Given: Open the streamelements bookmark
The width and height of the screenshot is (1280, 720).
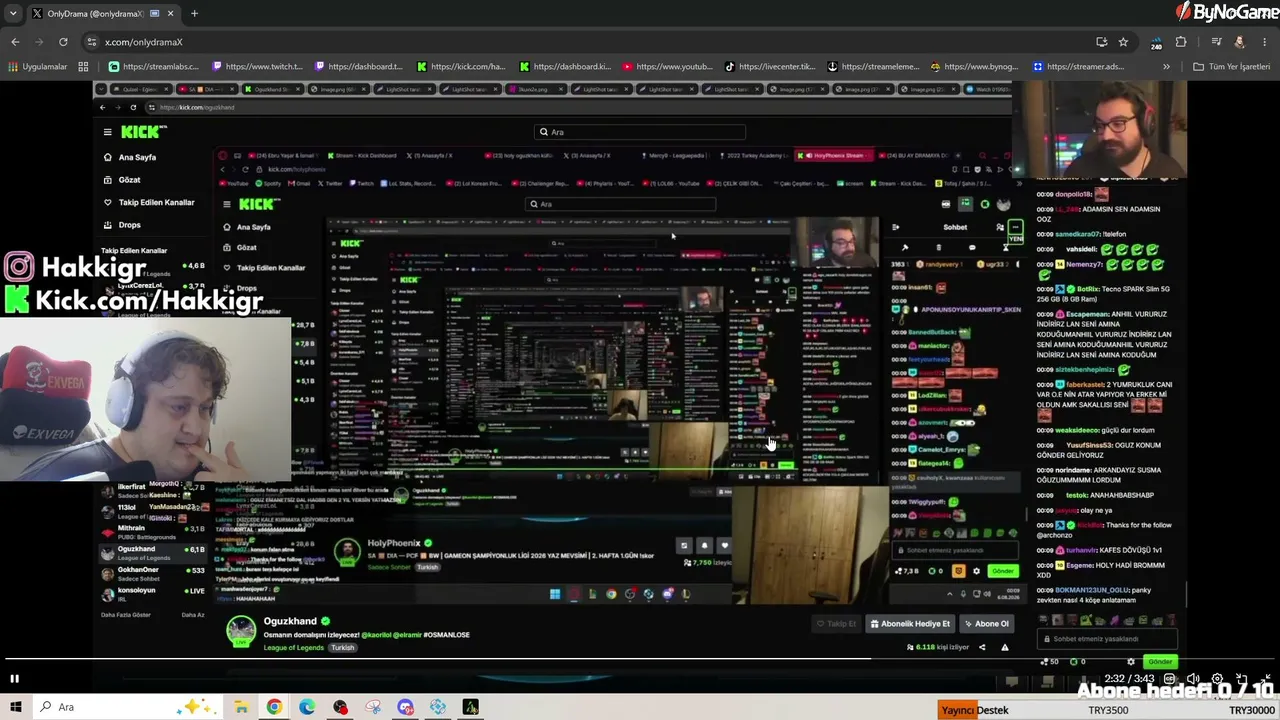Looking at the screenshot, I should point(873,67).
